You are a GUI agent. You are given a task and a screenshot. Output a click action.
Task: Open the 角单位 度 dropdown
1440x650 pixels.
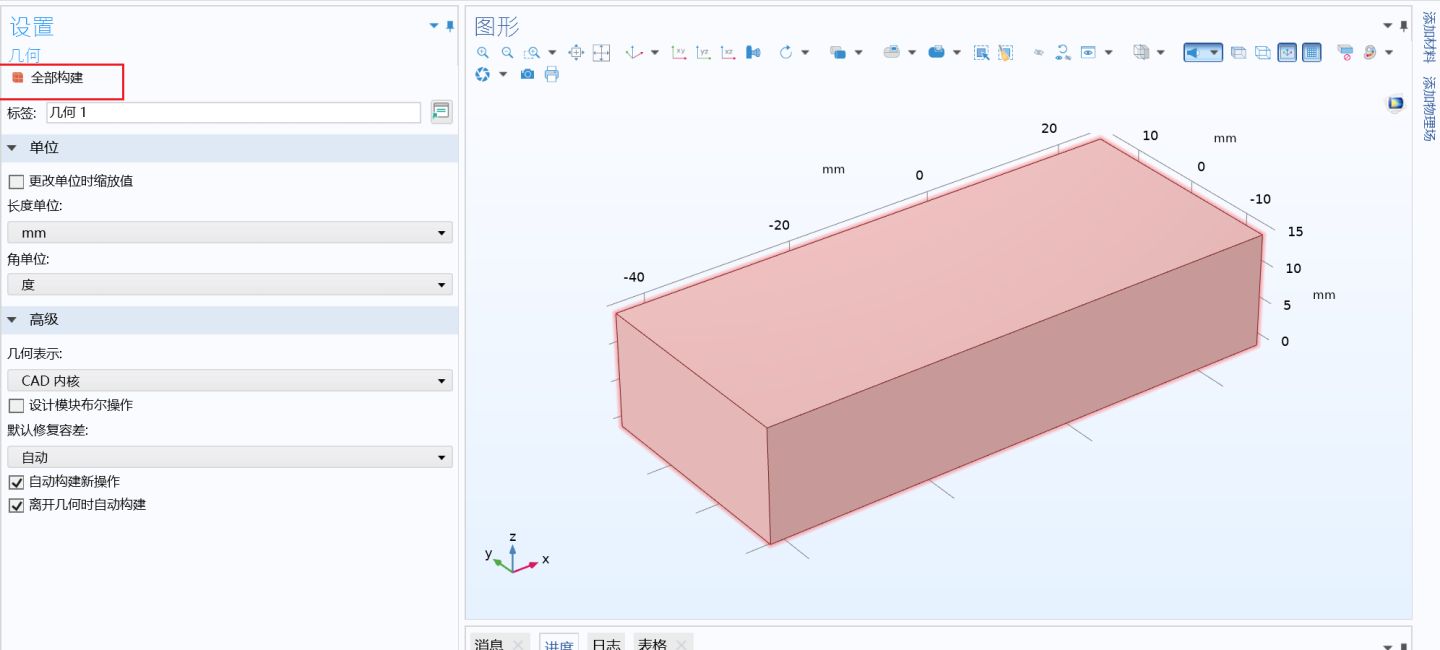pyautogui.click(x=230, y=285)
